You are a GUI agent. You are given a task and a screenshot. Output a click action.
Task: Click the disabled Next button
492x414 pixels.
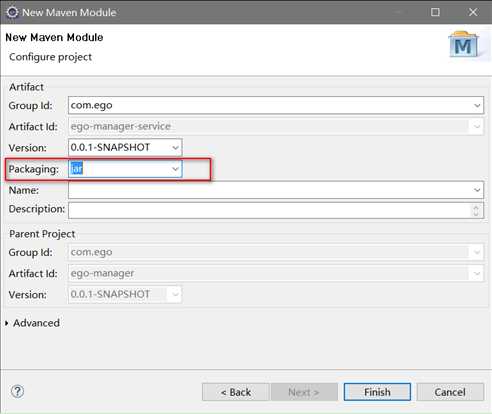tap(304, 392)
